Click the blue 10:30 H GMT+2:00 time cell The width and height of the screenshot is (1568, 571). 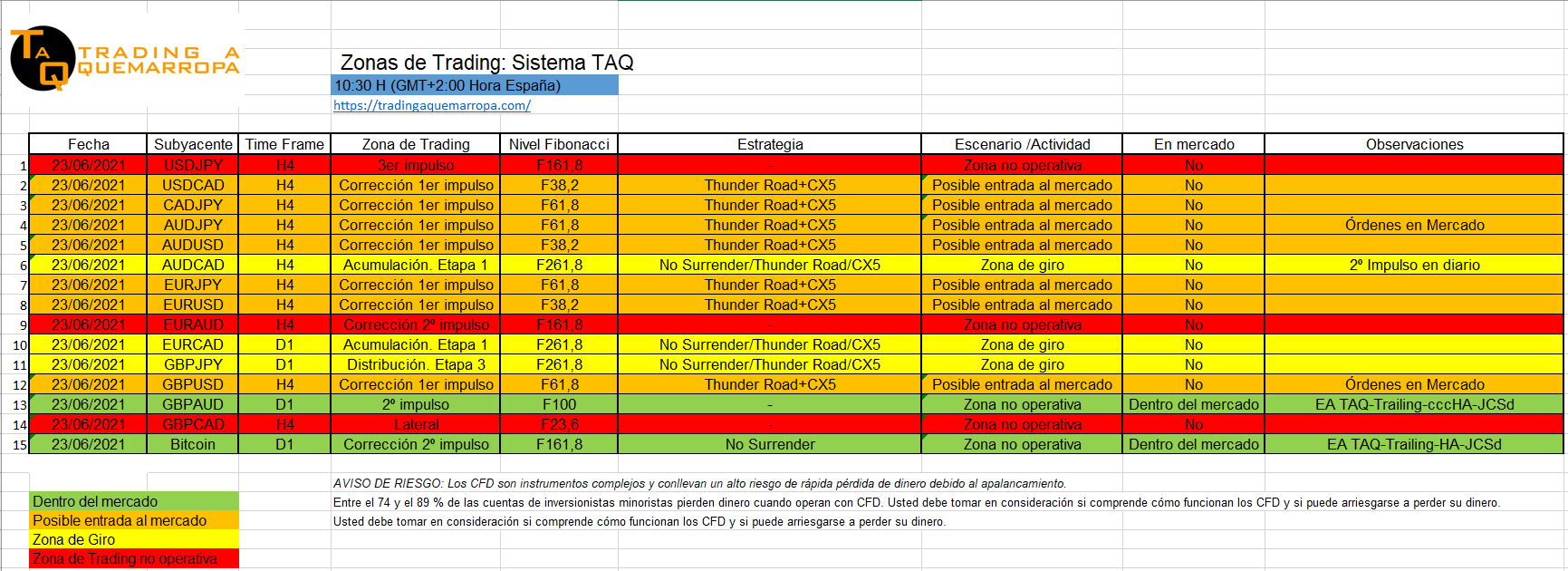pyautogui.click(x=474, y=85)
